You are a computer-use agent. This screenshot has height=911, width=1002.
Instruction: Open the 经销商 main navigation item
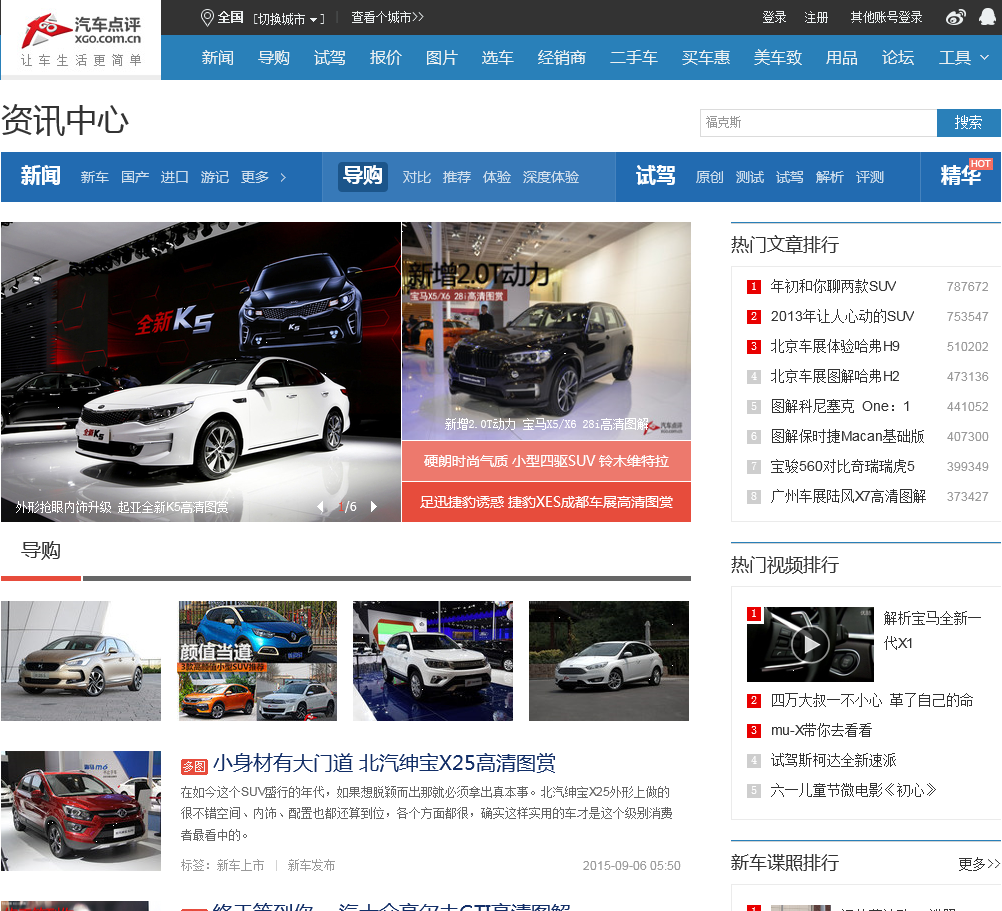[562, 57]
